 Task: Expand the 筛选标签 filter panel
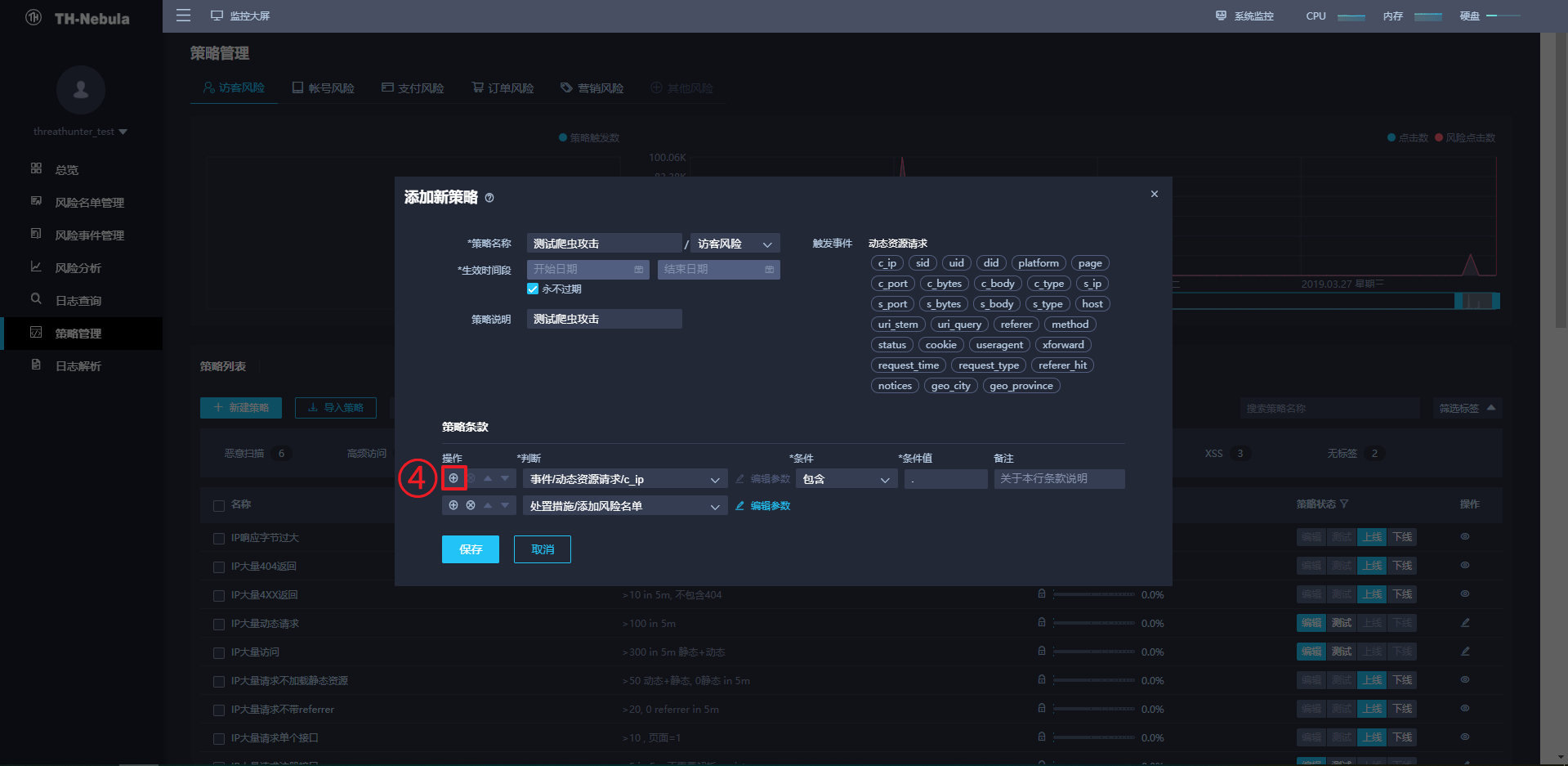click(x=1467, y=408)
